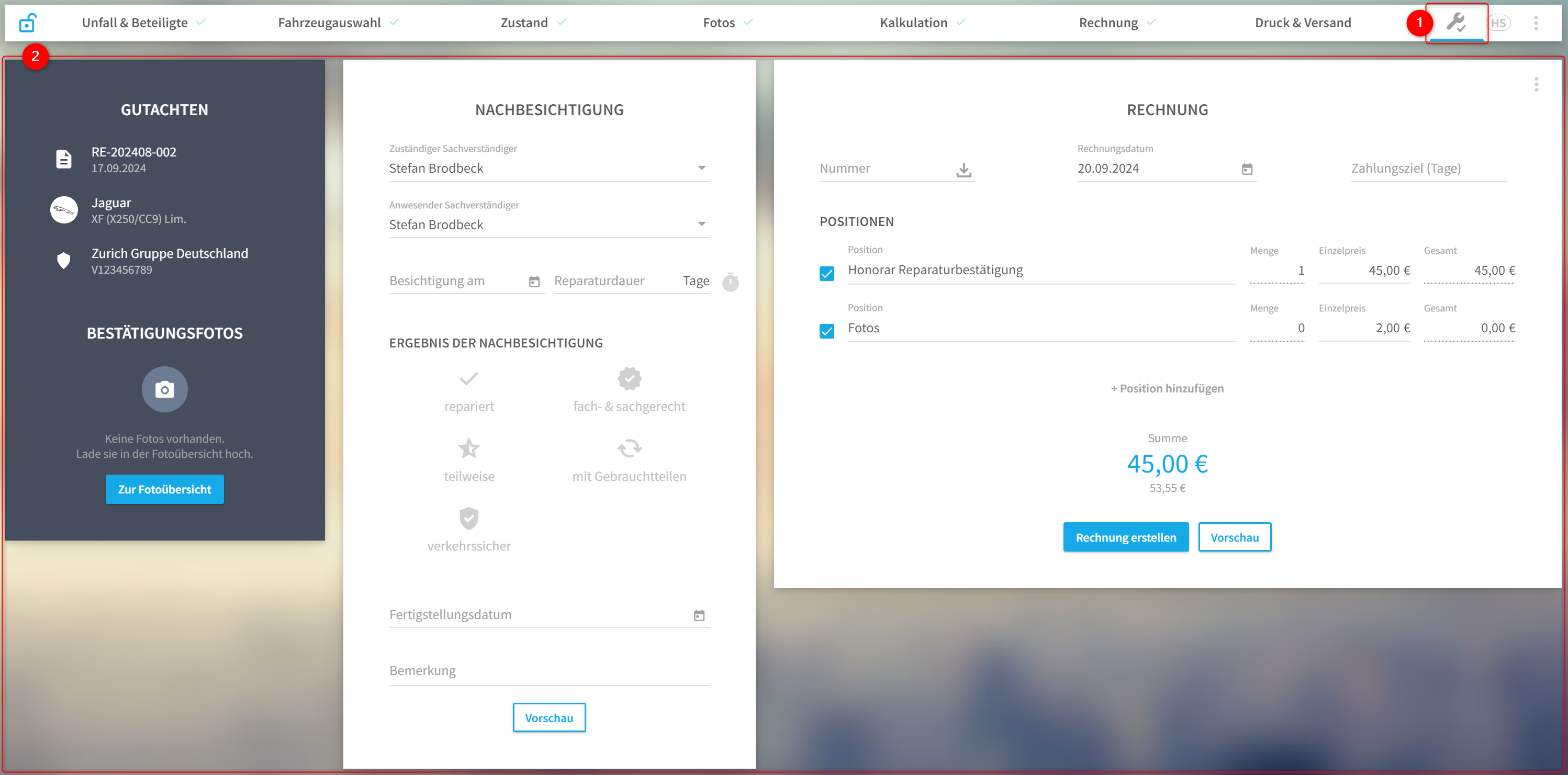Click the Bemerkung field

(x=549, y=671)
